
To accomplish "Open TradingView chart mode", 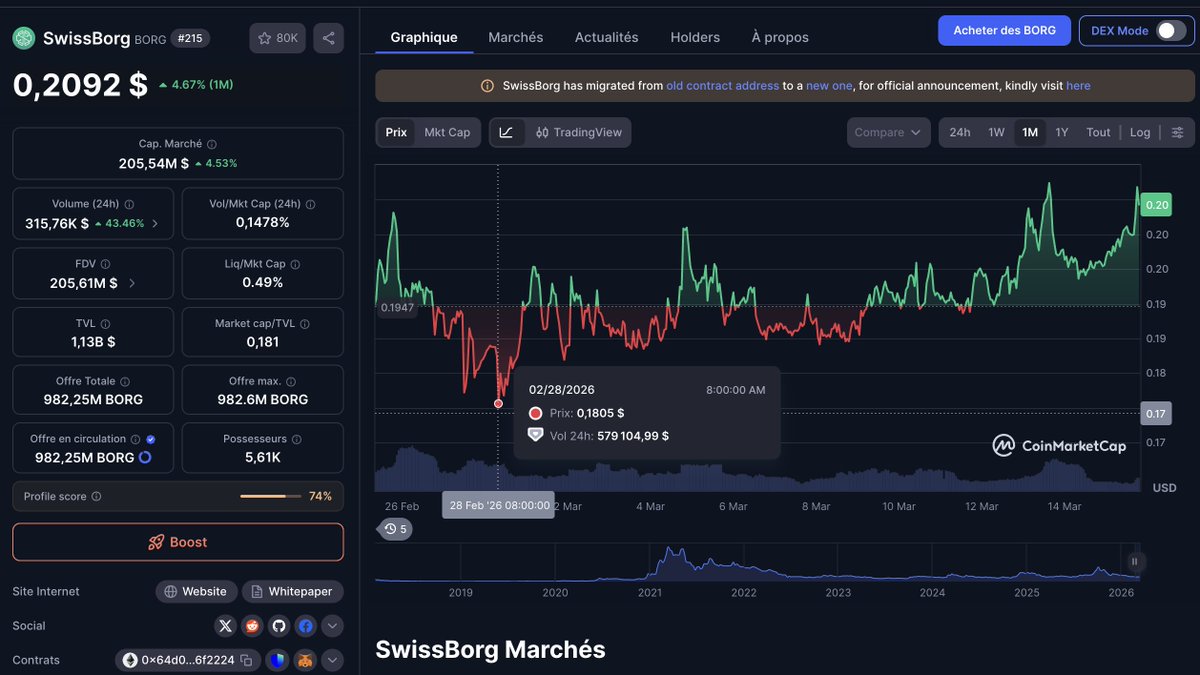I will pos(580,132).
